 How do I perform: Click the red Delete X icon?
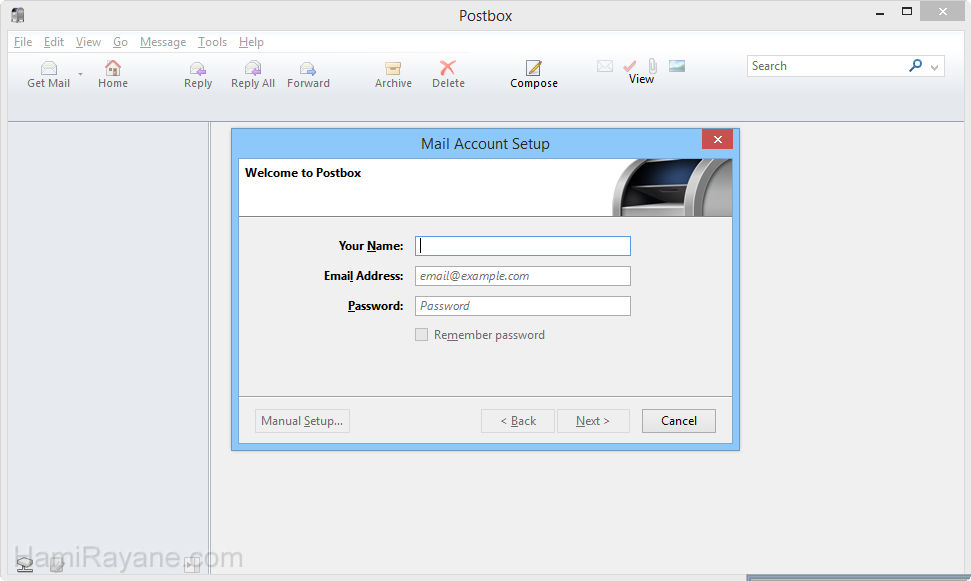tap(448, 68)
